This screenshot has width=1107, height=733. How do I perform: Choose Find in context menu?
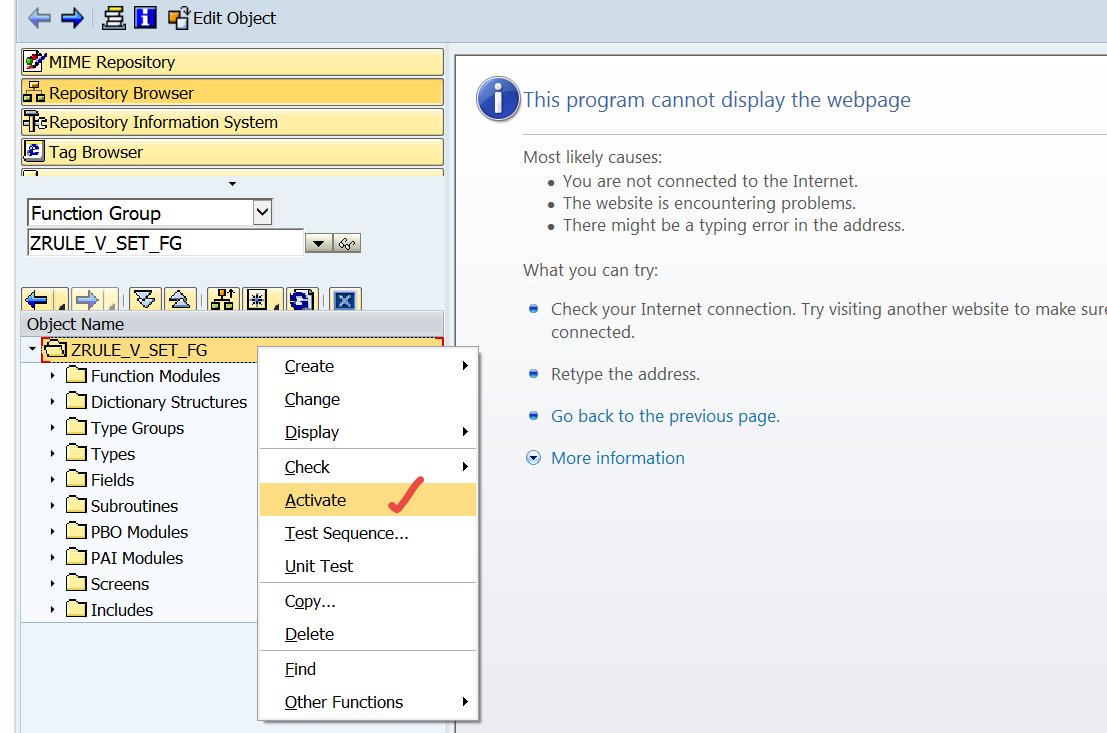pos(368,669)
